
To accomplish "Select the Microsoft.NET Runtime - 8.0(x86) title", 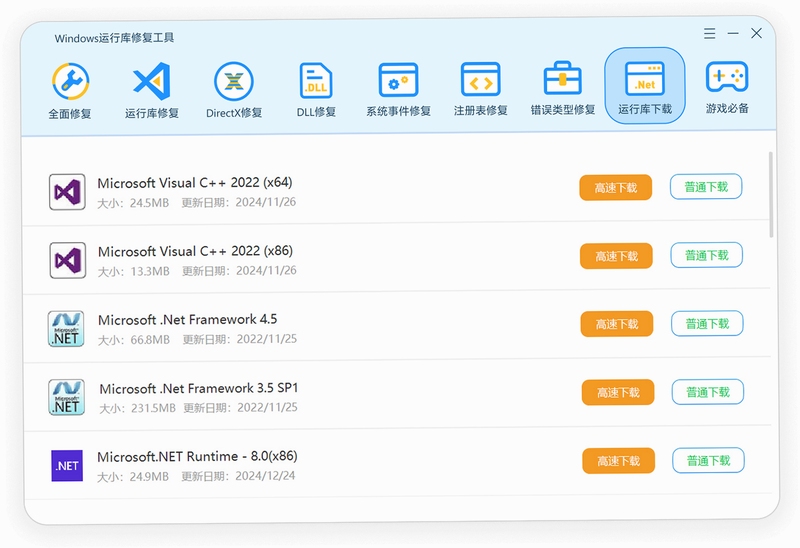I will click(197, 456).
